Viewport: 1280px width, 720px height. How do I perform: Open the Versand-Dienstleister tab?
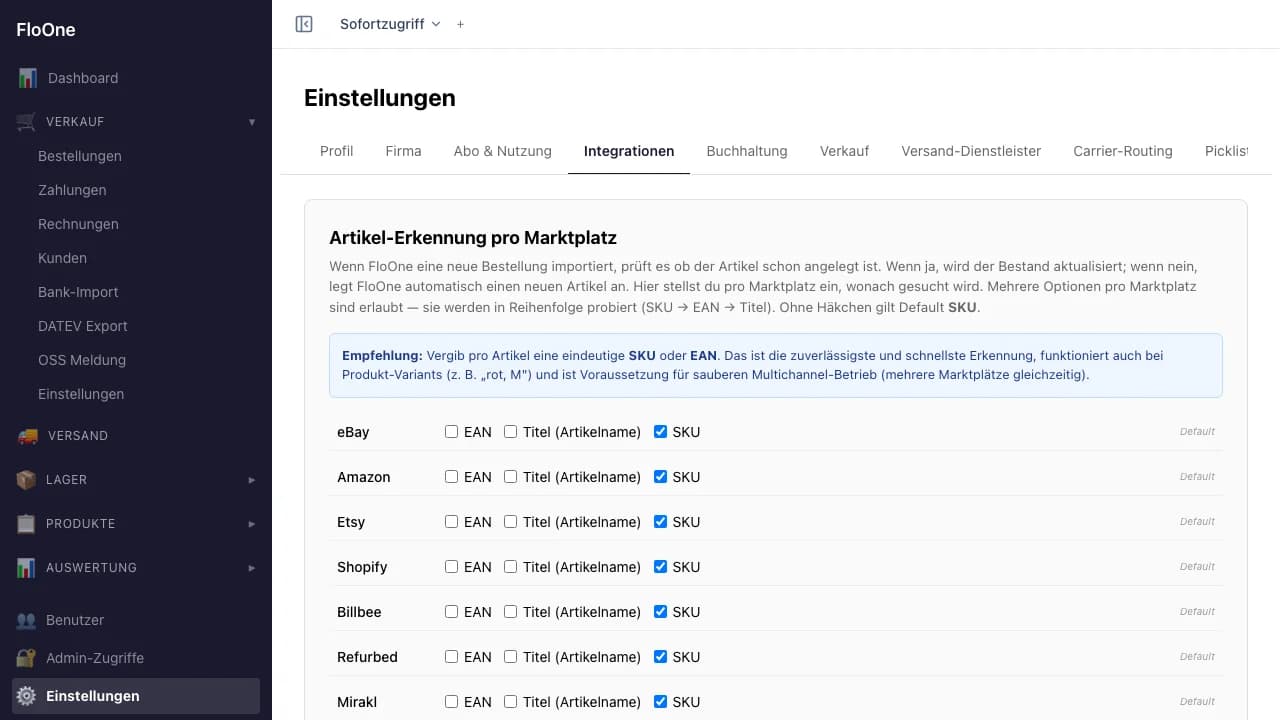[x=971, y=151]
